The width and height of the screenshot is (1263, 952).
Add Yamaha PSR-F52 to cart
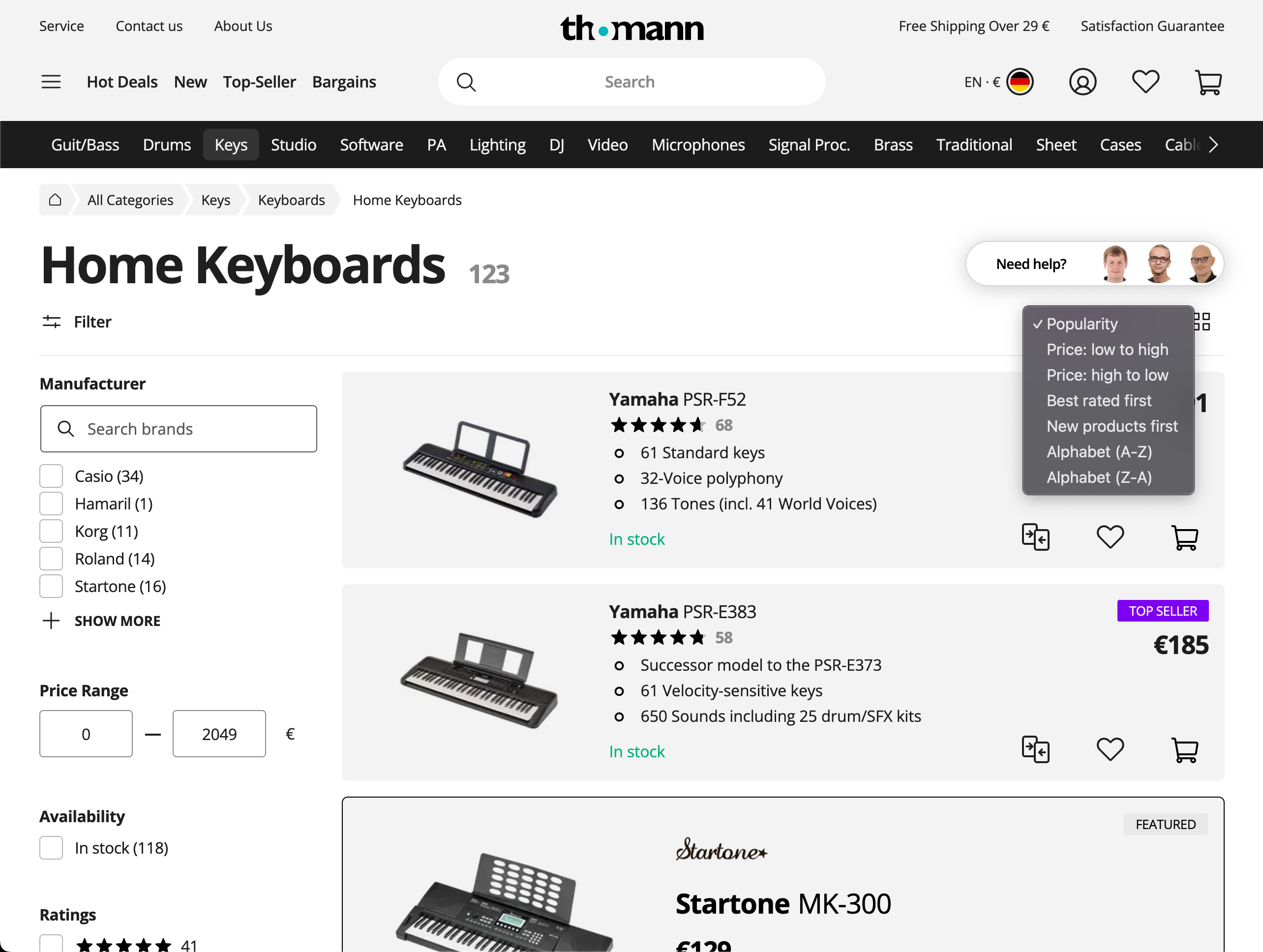click(1184, 537)
